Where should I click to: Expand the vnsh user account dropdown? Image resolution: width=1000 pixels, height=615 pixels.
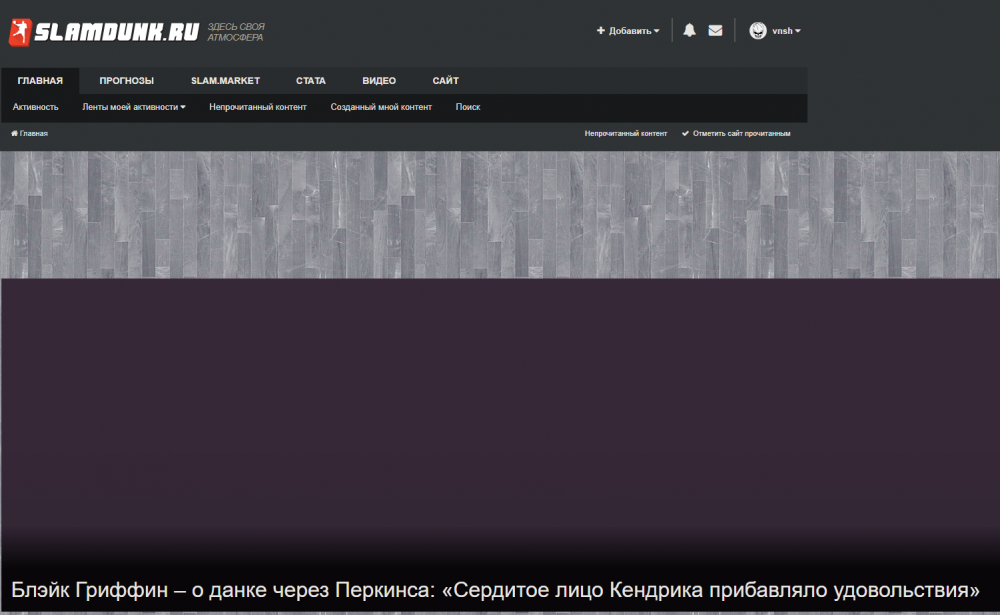tap(783, 30)
